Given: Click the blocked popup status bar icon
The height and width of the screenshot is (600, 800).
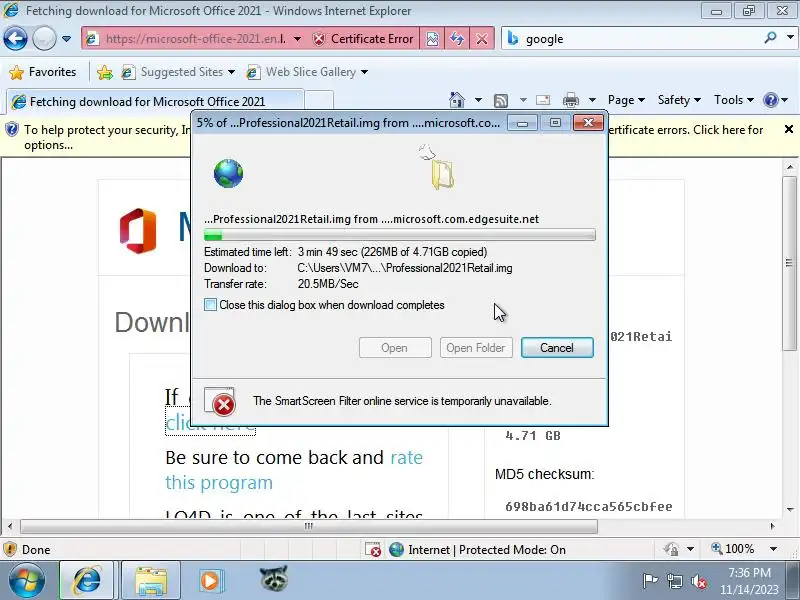Looking at the screenshot, I should coord(373,549).
